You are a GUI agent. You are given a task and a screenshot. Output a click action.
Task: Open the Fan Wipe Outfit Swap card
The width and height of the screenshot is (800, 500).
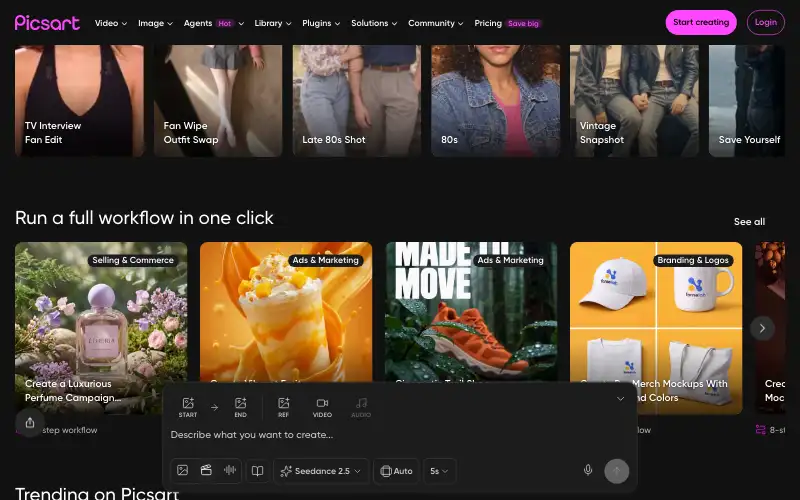click(218, 101)
